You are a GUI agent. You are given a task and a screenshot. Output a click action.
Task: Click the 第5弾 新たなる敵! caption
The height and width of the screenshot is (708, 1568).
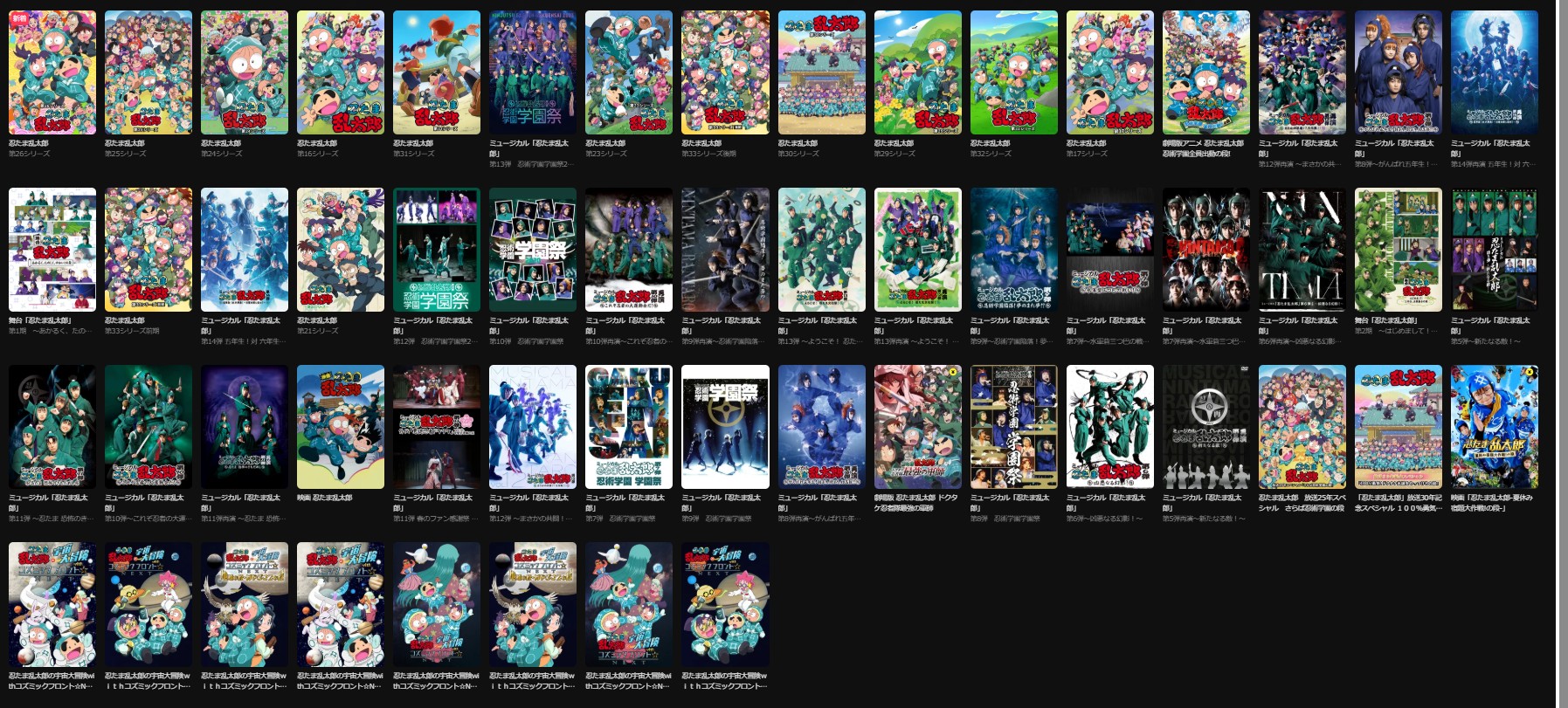[x=1487, y=341]
